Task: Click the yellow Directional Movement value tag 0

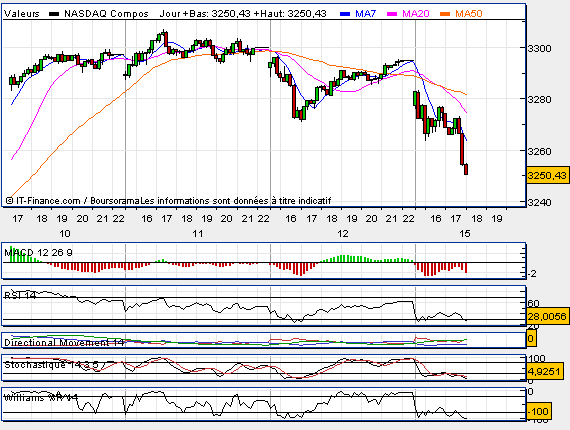Action: click(x=531, y=339)
